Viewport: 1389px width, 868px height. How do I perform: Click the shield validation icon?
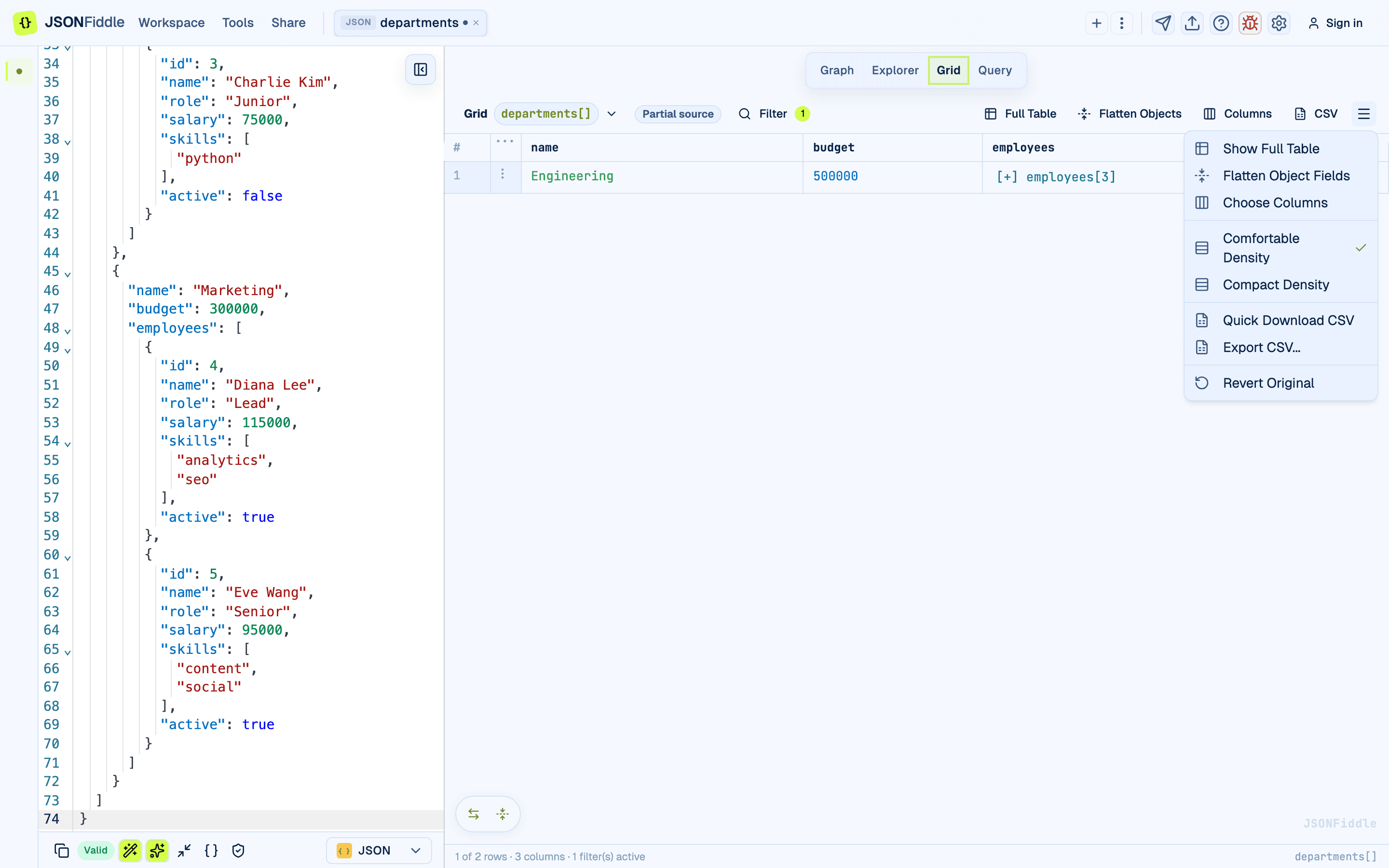pos(238,850)
